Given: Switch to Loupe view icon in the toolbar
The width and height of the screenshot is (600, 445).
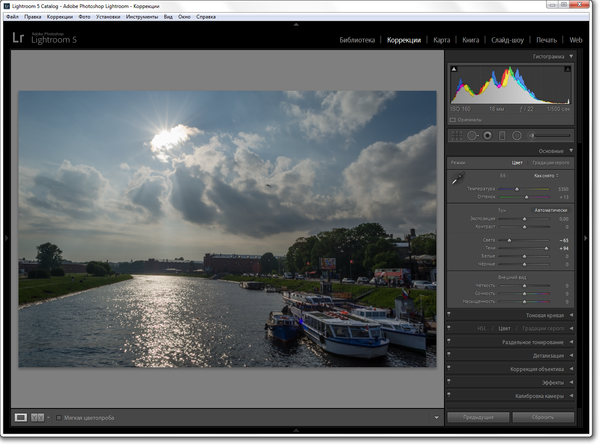Looking at the screenshot, I should pos(21,417).
